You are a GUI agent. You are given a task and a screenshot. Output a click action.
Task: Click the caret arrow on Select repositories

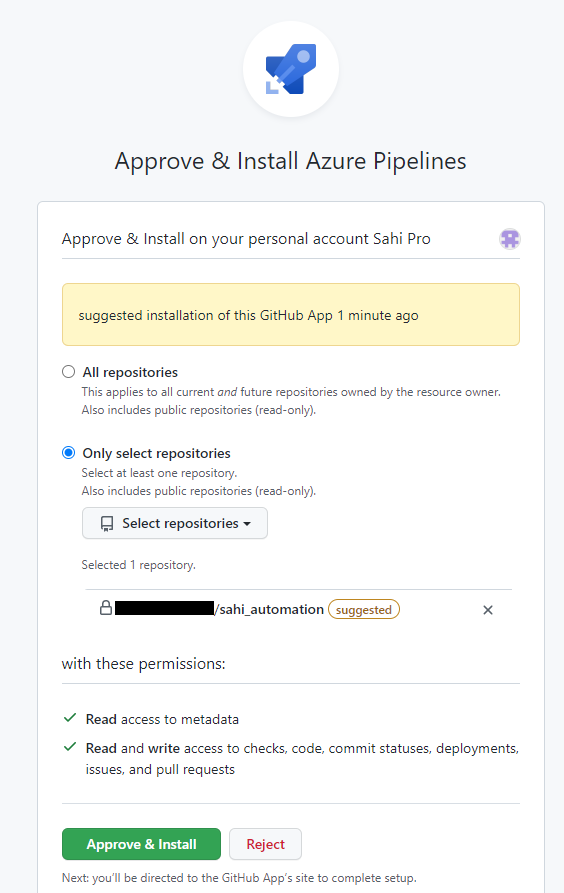pyautogui.click(x=247, y=524)
